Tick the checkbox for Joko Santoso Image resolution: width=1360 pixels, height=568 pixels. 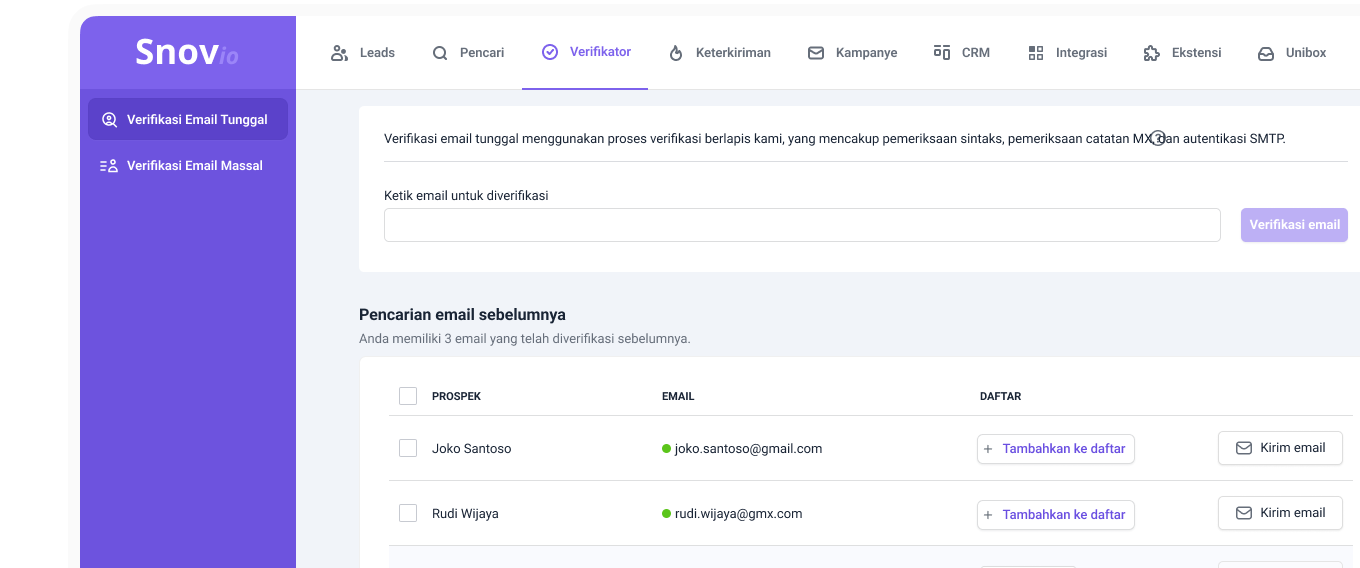click(x=408, y=448)
